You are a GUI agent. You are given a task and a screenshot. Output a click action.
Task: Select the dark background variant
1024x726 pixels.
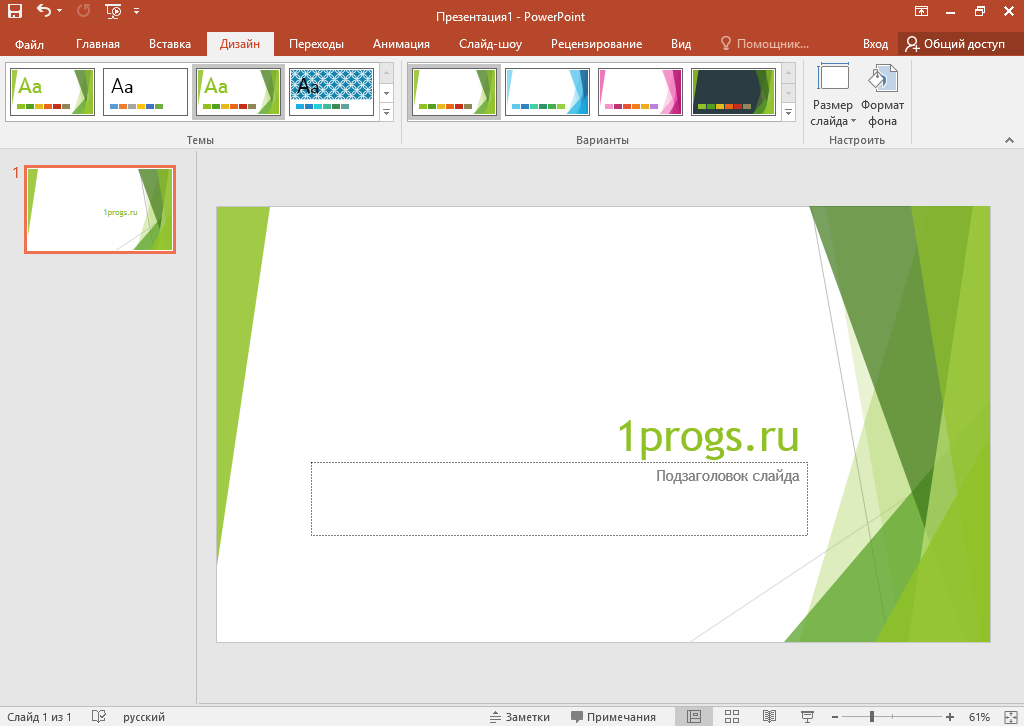point(733,92)
